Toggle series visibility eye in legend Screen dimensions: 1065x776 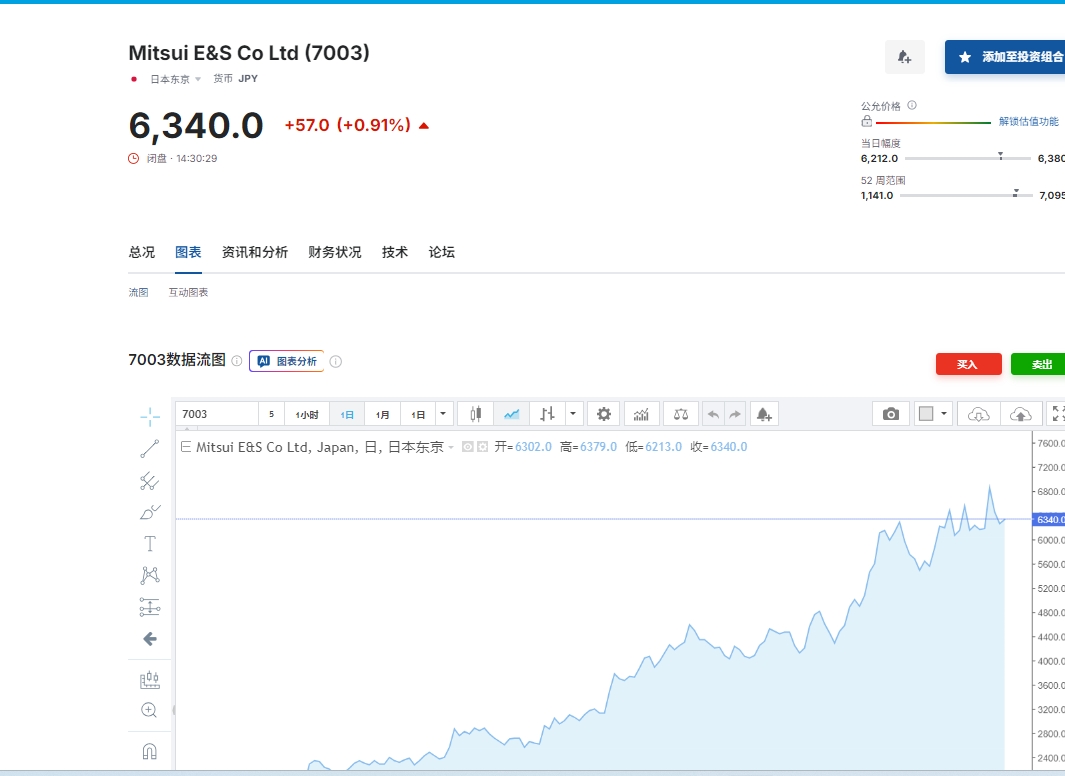(x=467, y=447)
